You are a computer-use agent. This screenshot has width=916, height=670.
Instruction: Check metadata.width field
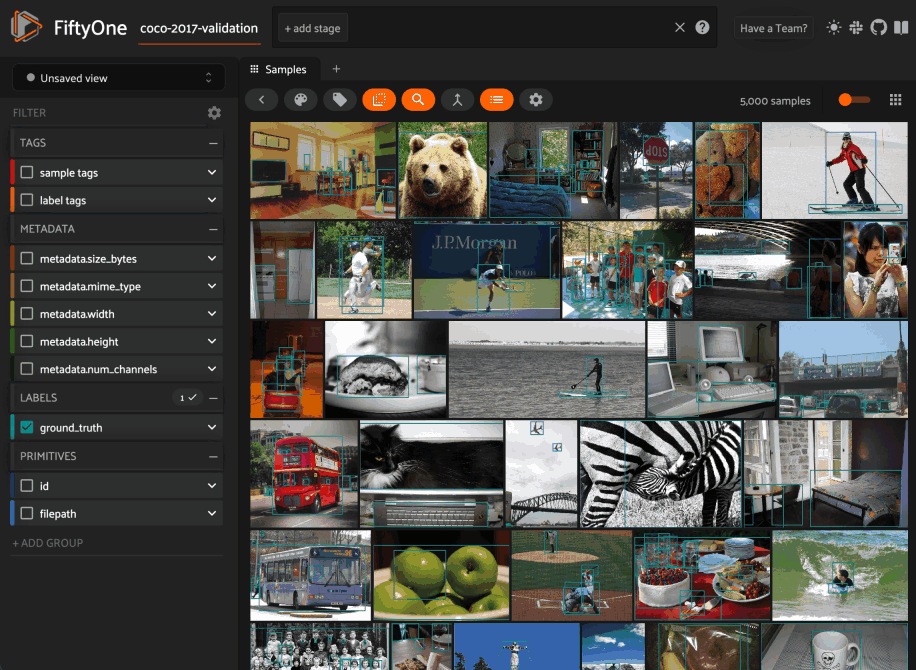pos(27,314)
